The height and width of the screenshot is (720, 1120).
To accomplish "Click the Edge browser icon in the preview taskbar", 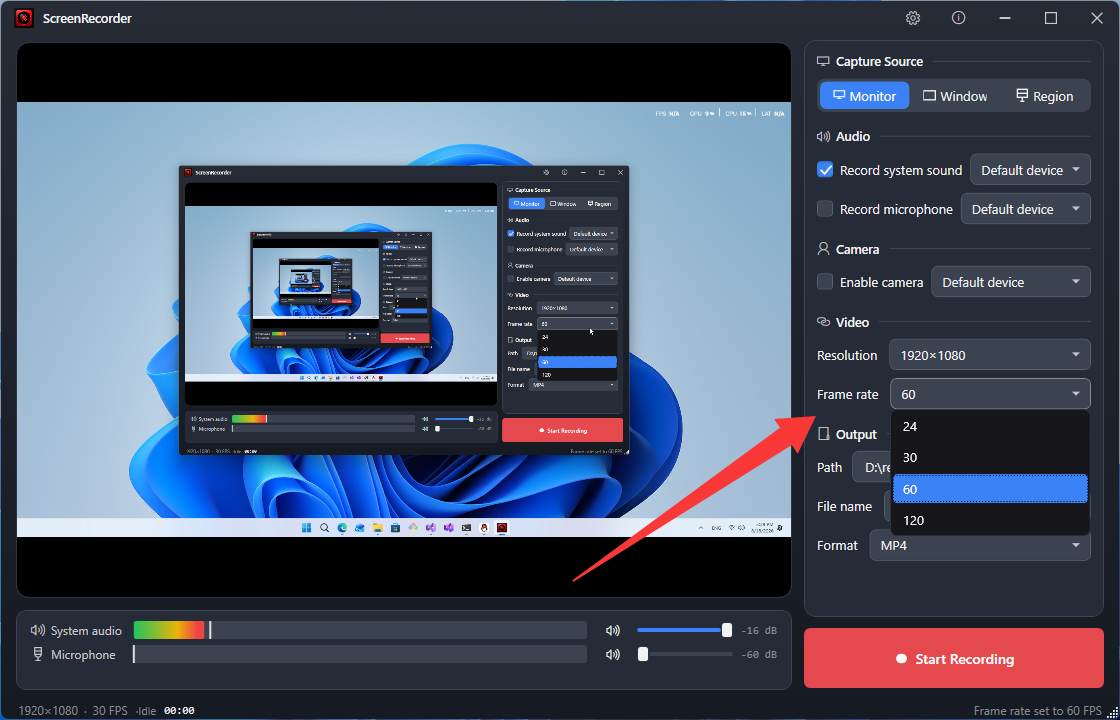I will coord(342,528).
